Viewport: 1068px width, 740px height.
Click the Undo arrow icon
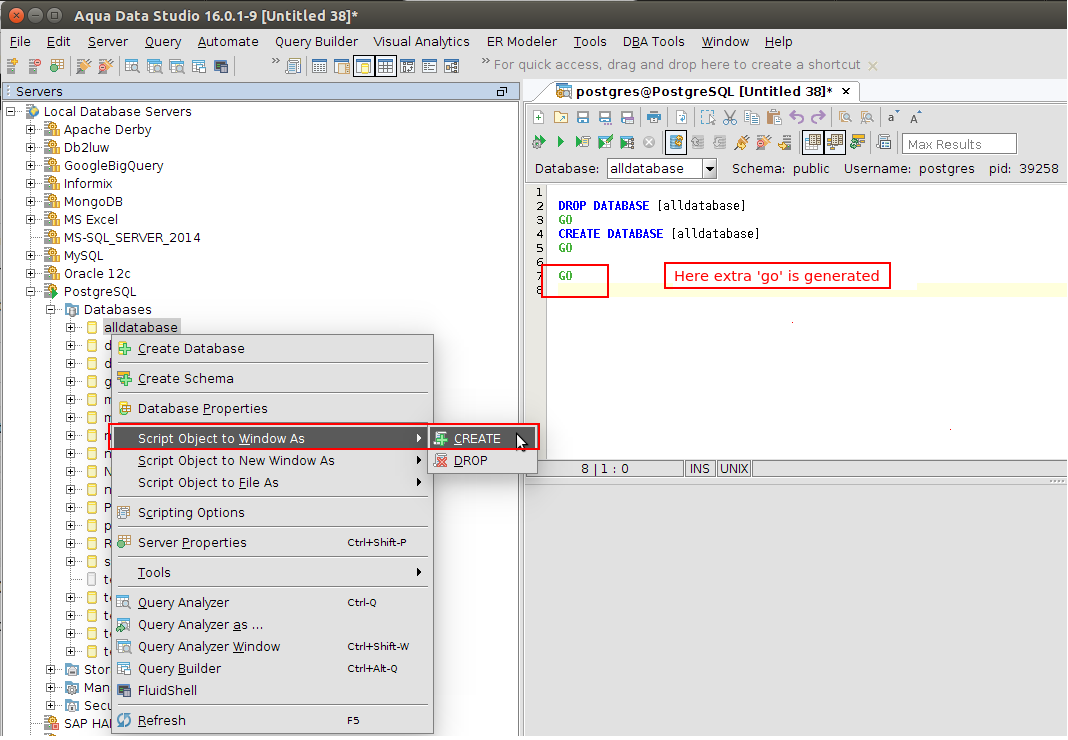[x=796, y=117]
